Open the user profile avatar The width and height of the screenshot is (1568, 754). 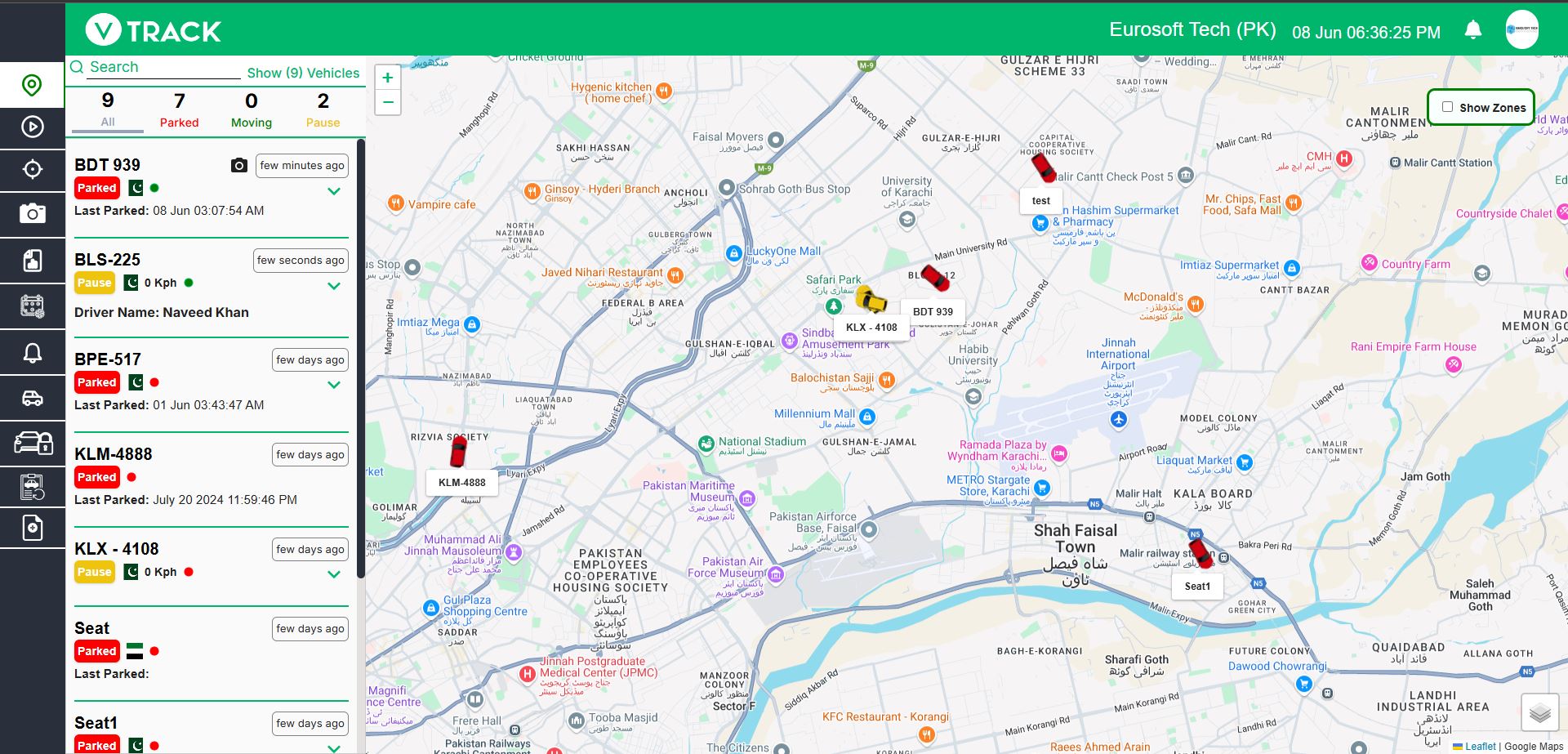point(1522,29)
